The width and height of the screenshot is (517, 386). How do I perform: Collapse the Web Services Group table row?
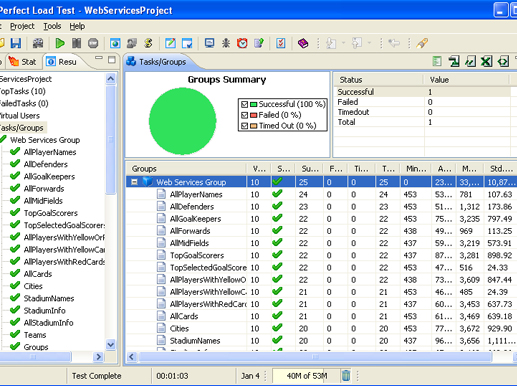point(134,182)
